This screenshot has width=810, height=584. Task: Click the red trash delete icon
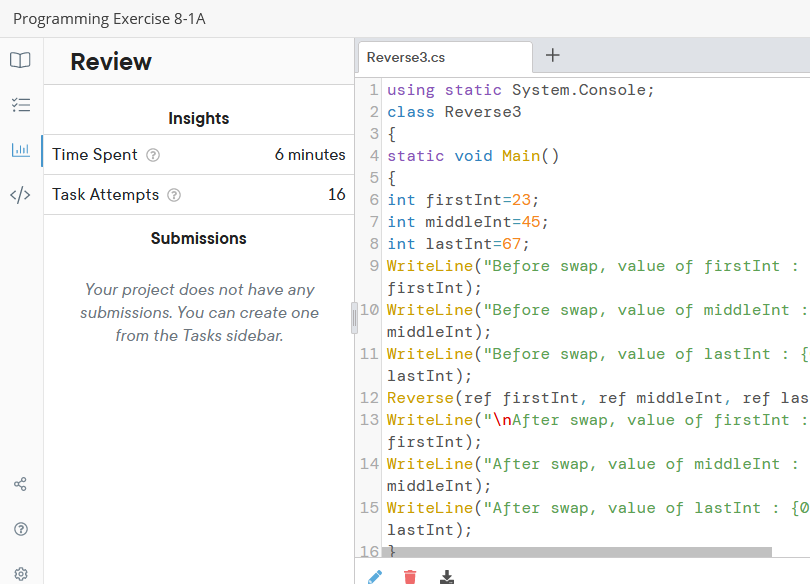(x=410, y=577)
